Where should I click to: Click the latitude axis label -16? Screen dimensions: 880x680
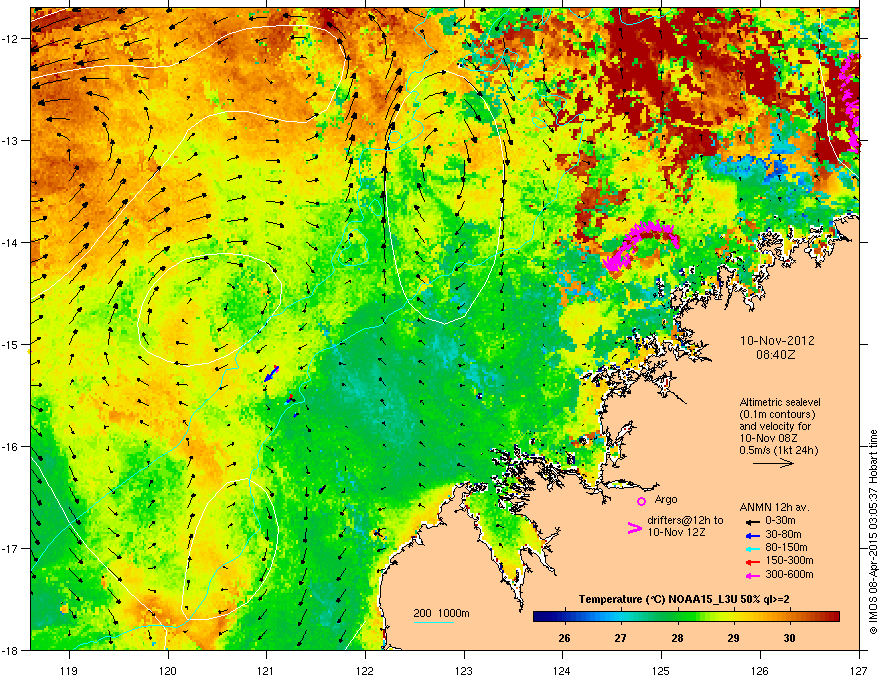pos(11,447)
